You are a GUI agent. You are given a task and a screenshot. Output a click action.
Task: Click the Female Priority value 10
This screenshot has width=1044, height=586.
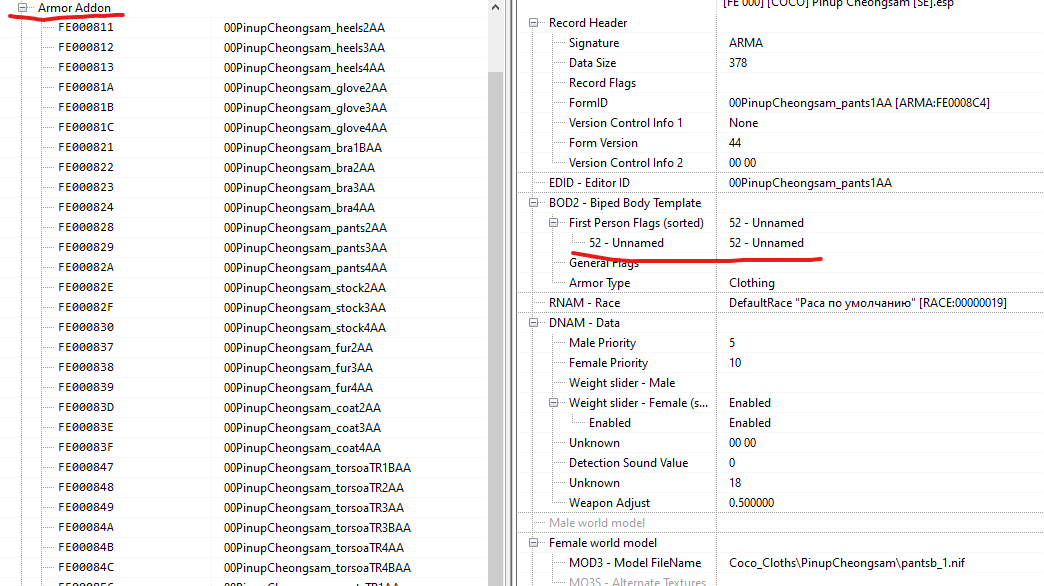pos(735,363)
